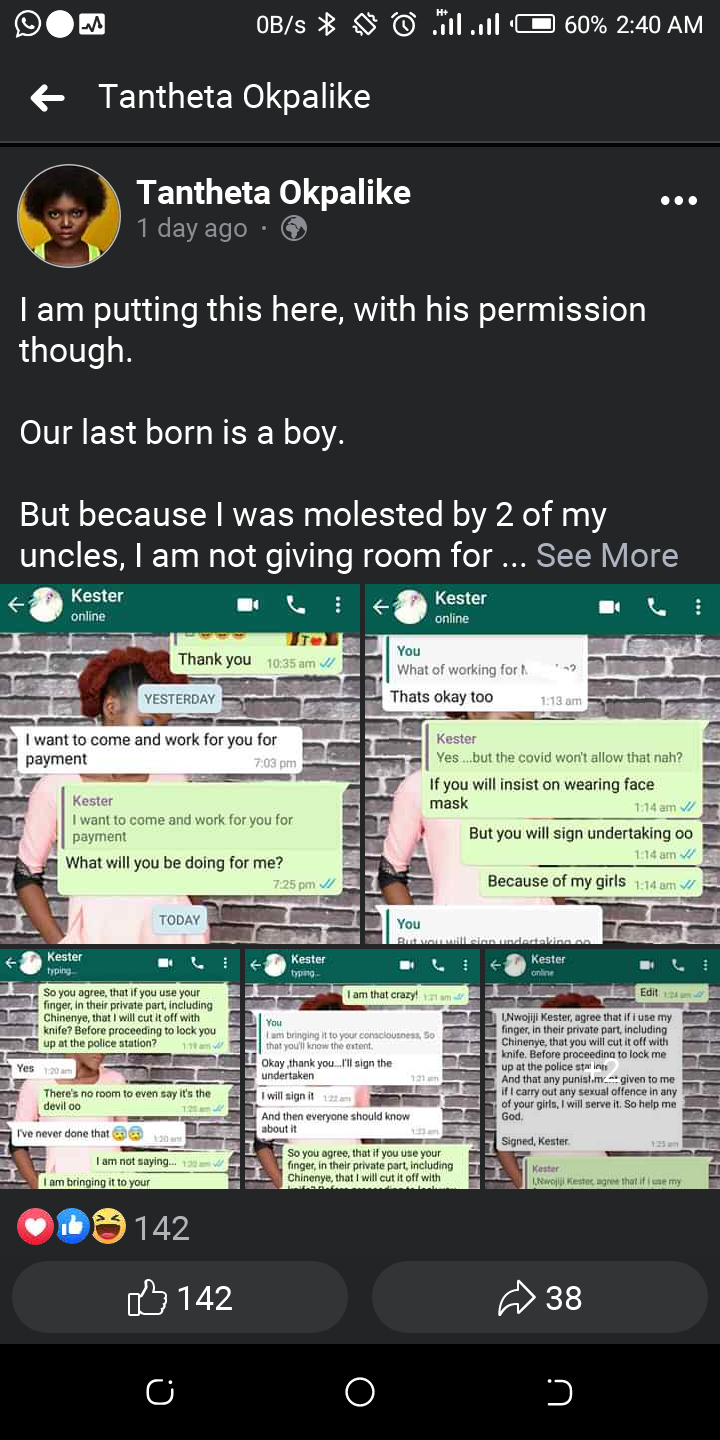Tap the Android recent apps button
This screenshot has width=720, height=1440.
[160, 1391]
